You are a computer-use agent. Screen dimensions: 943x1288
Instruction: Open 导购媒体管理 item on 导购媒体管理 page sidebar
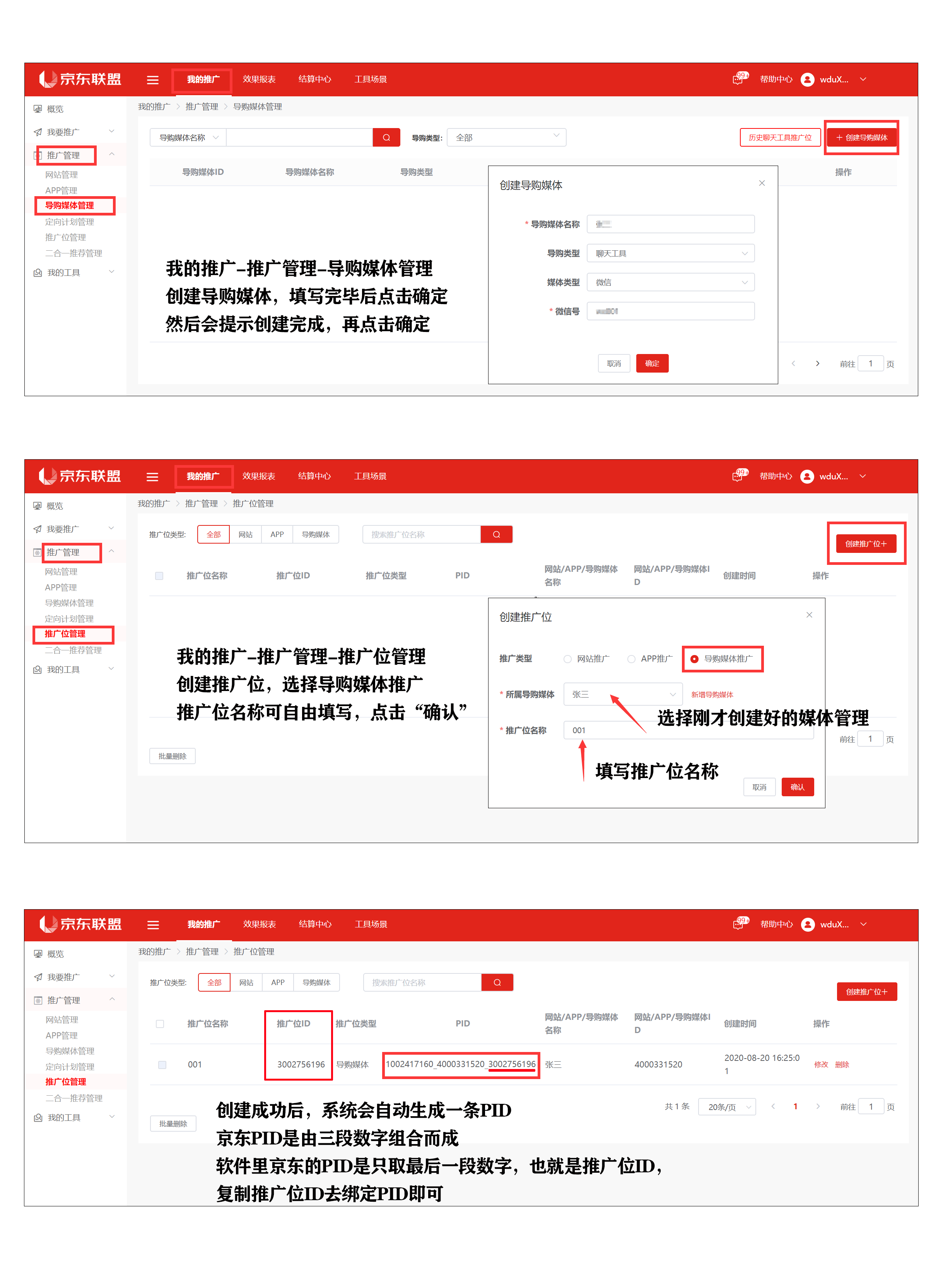pyautogui.click(x=70, y=205)
